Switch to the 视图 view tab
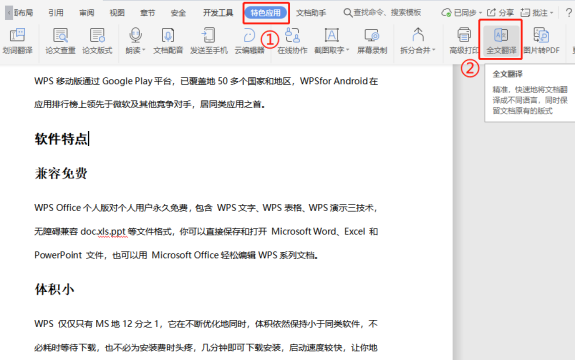Screen dimensions: 576x361 (117, 13)
